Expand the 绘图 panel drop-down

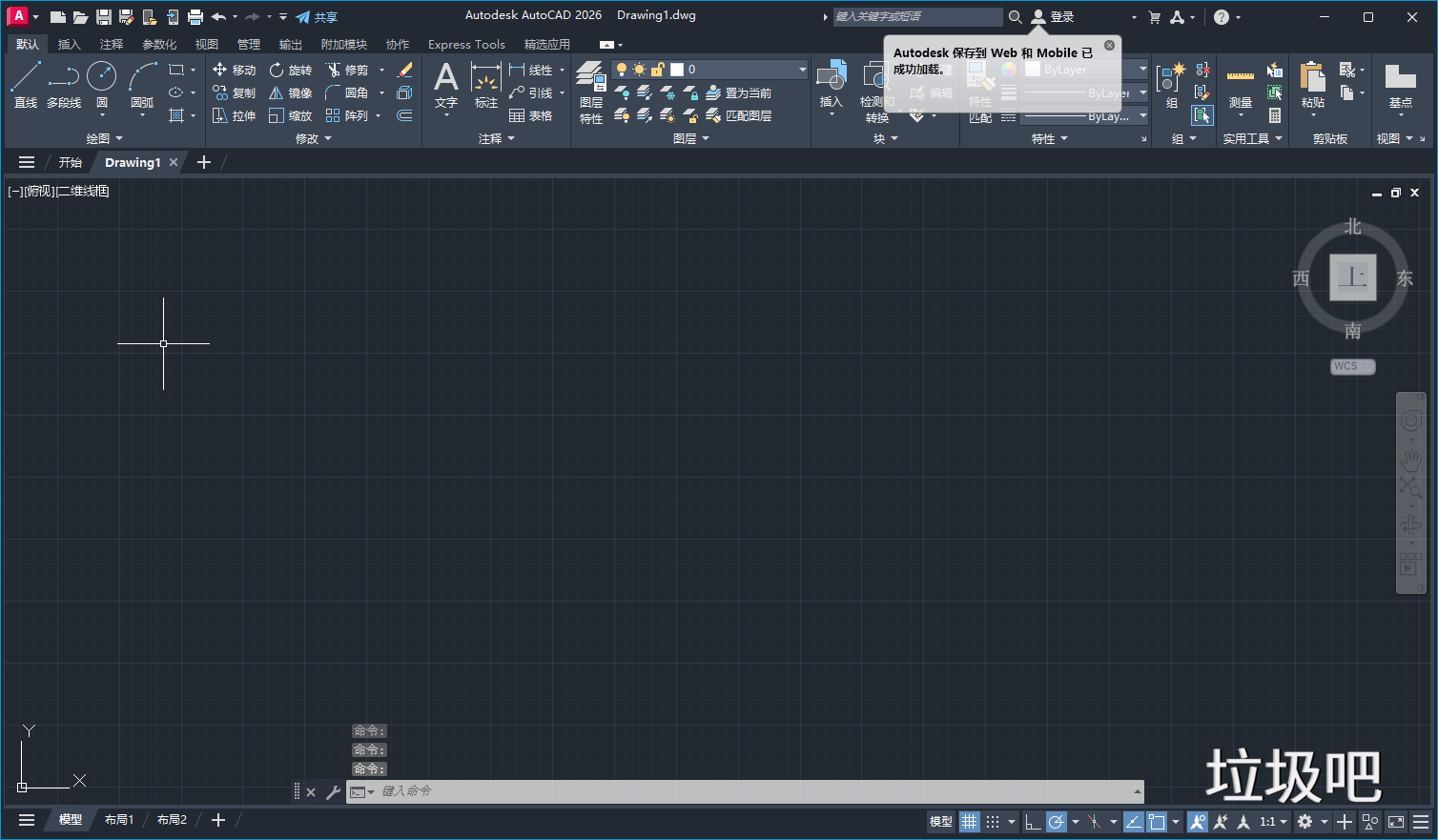(118, 137)
